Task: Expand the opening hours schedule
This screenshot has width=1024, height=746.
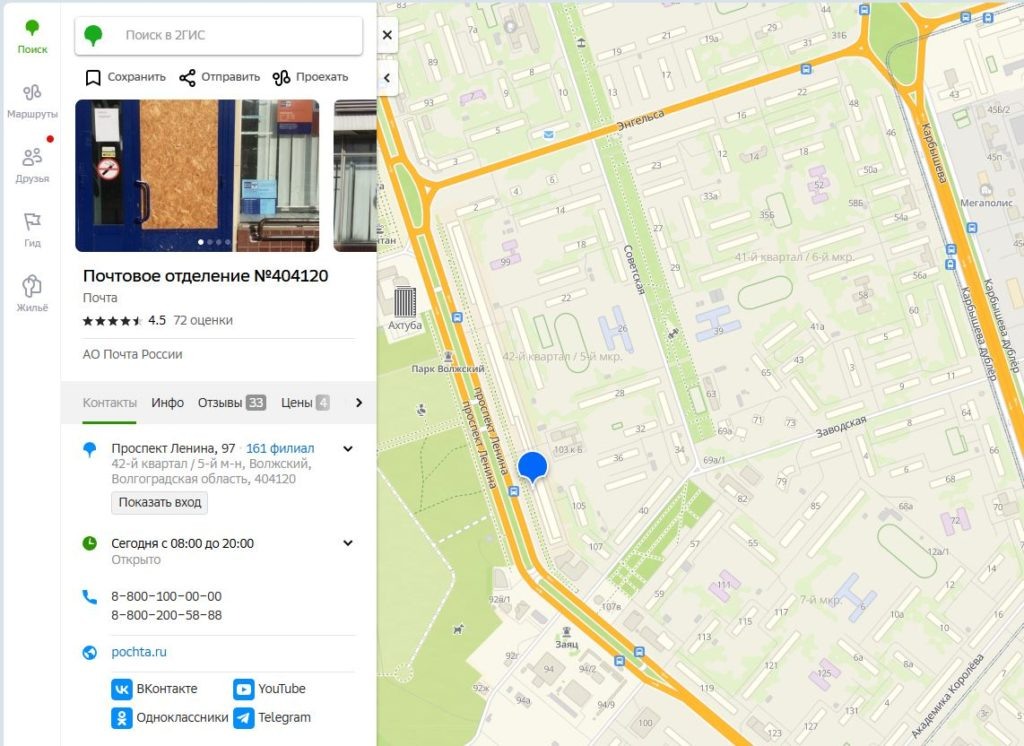Action: pyautogui.click(x=348, y=543)
